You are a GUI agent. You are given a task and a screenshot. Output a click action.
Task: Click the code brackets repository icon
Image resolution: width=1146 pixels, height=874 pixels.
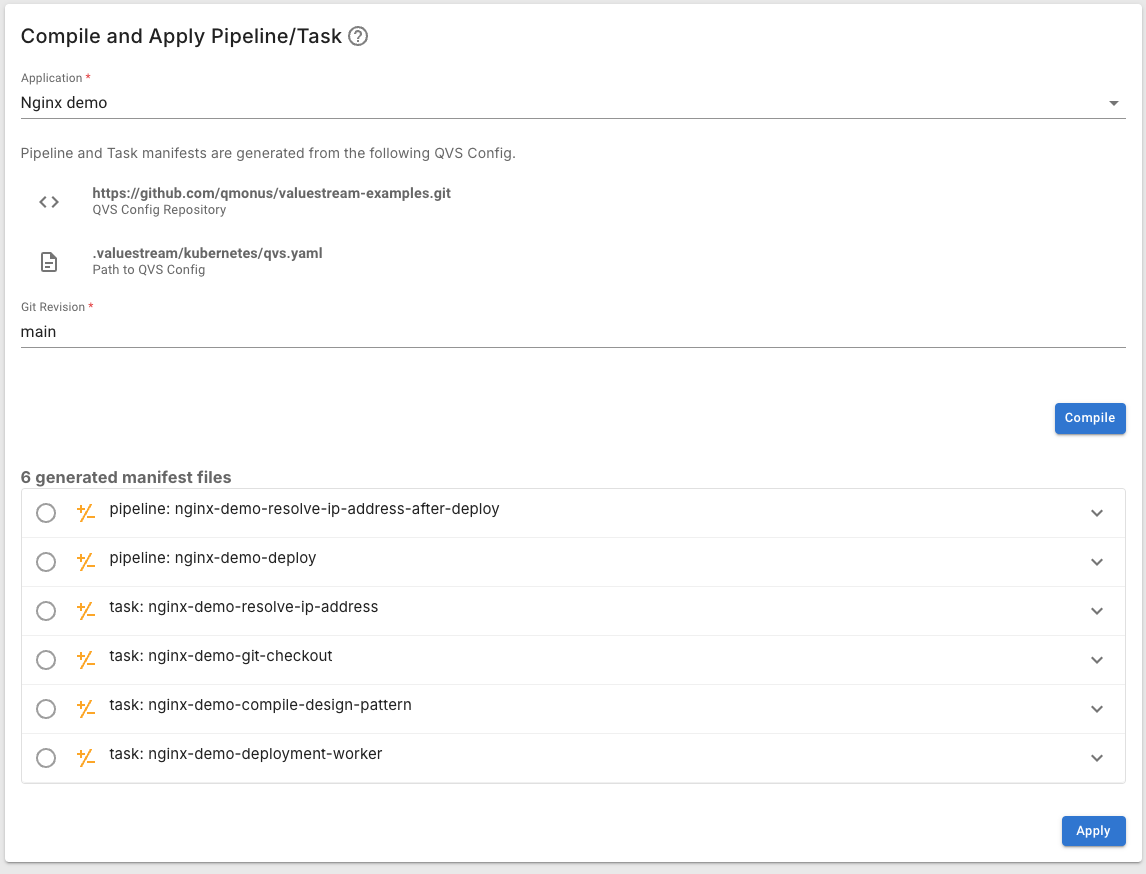49,202
